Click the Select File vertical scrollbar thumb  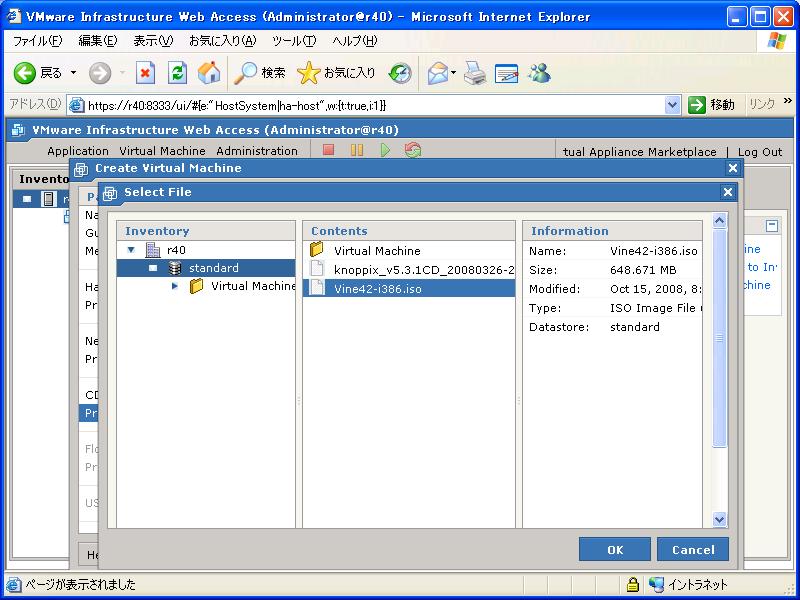tap(719, 338)
